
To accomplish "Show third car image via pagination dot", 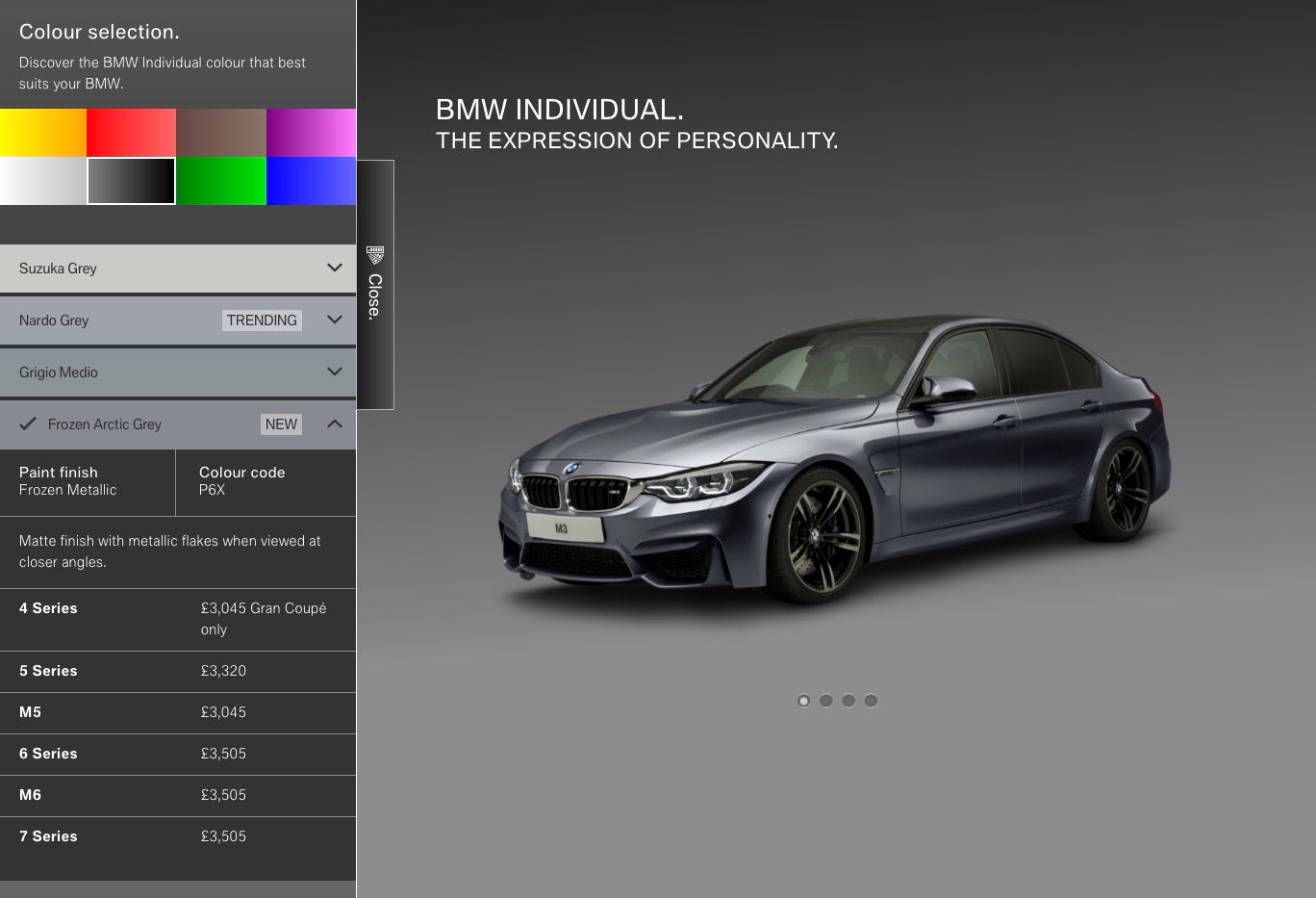I will pyautogui.click(x=848, y=701).
